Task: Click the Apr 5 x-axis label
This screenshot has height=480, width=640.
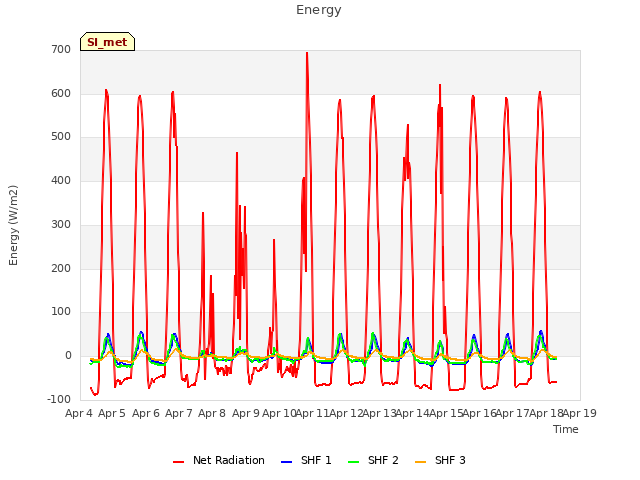Action: click(x=112, y=413)
